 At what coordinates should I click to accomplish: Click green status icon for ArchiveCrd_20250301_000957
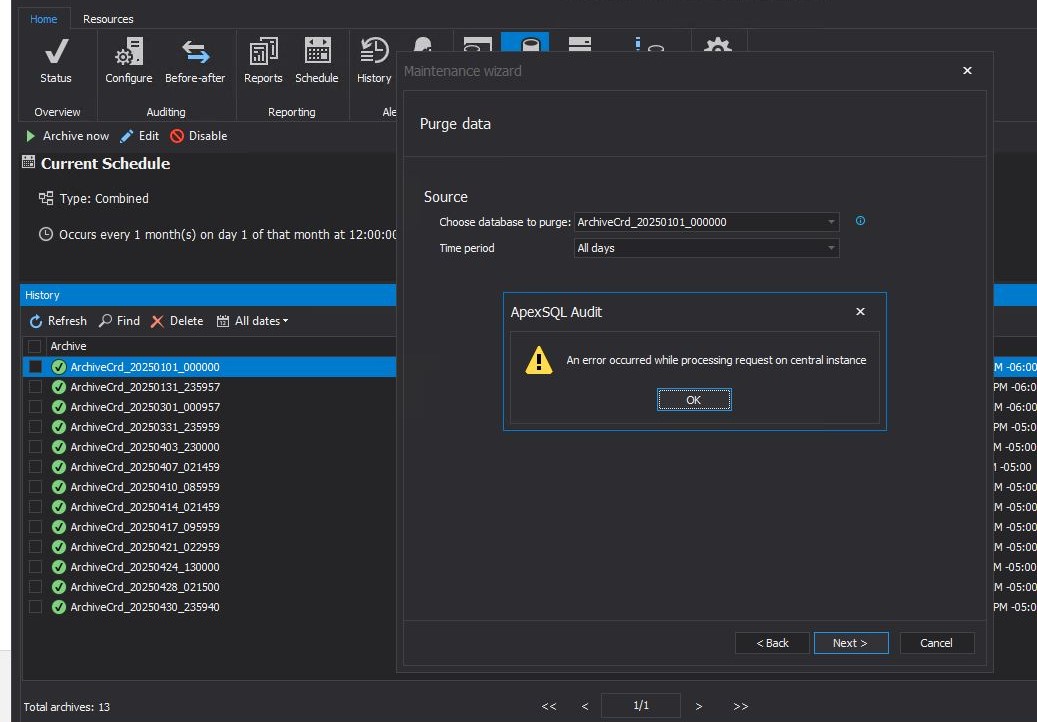pyautogui.click(x=59, y=407)
